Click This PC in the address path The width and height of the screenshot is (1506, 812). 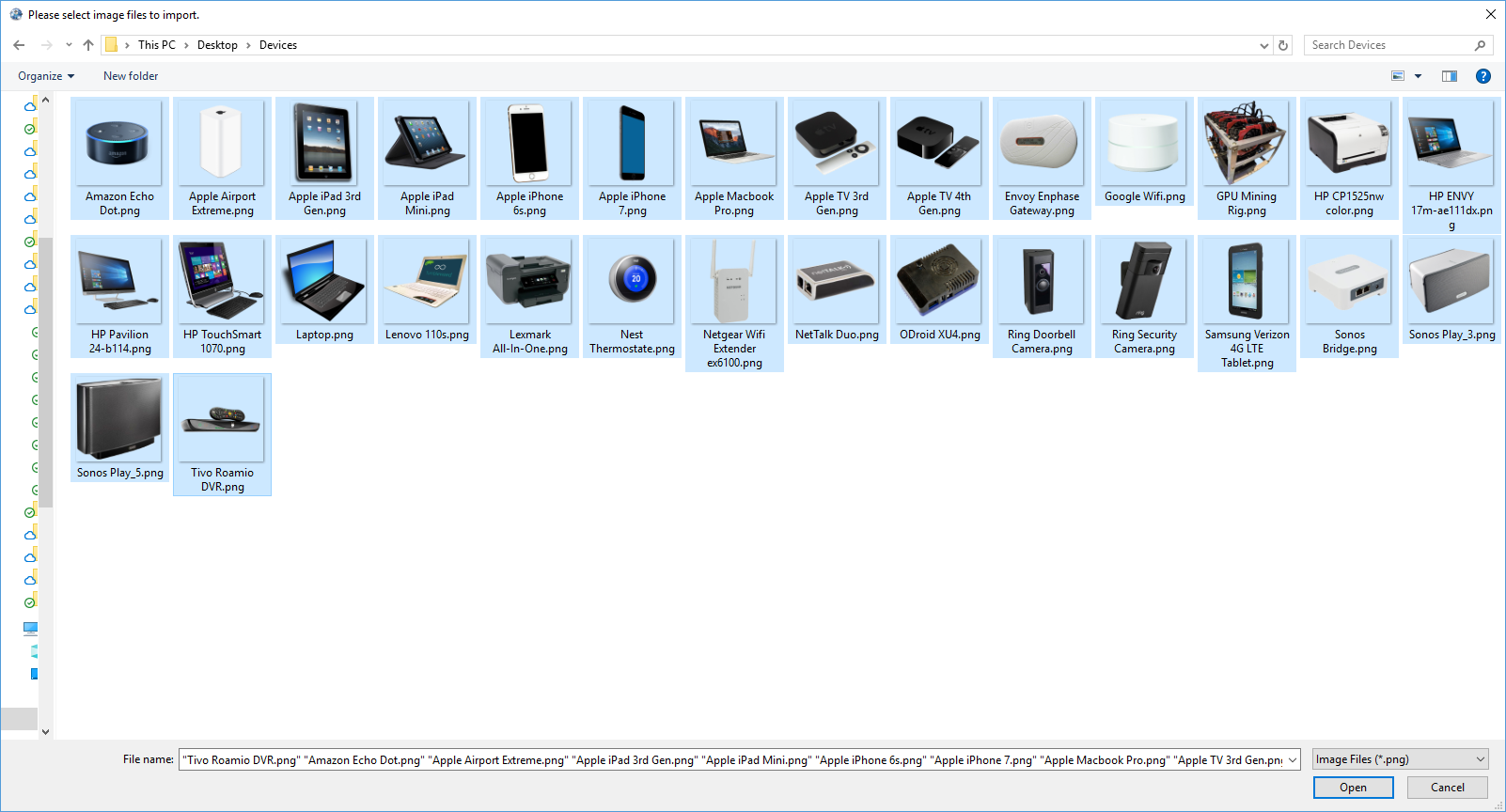pyautogui.click(x=157, y=45)
